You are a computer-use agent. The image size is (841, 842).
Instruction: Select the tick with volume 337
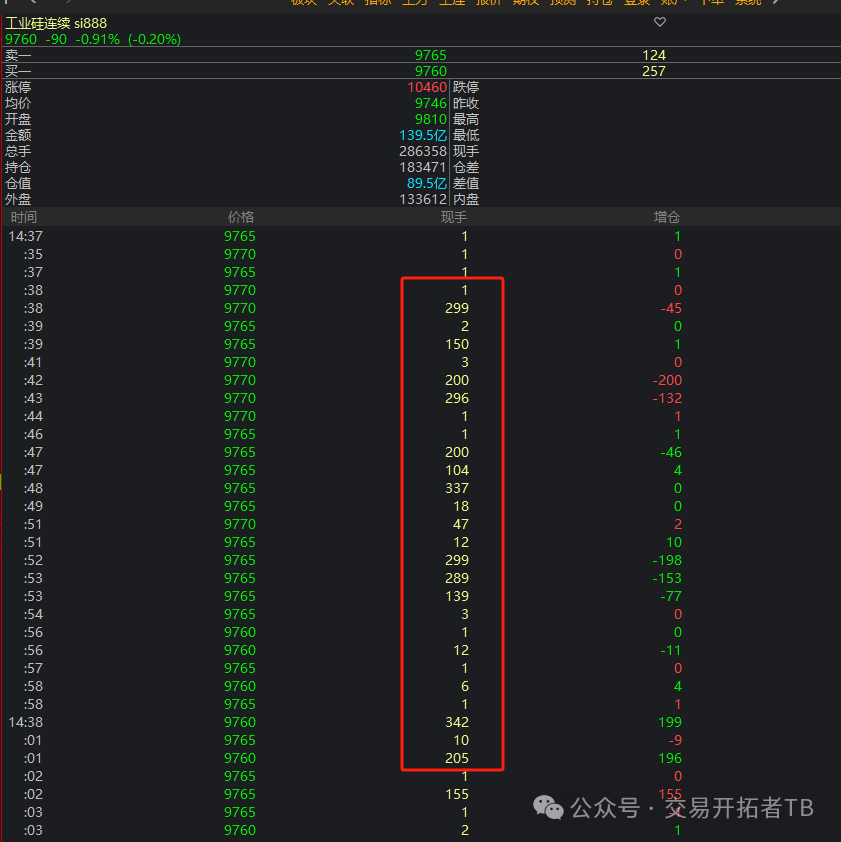click(457, 488)
